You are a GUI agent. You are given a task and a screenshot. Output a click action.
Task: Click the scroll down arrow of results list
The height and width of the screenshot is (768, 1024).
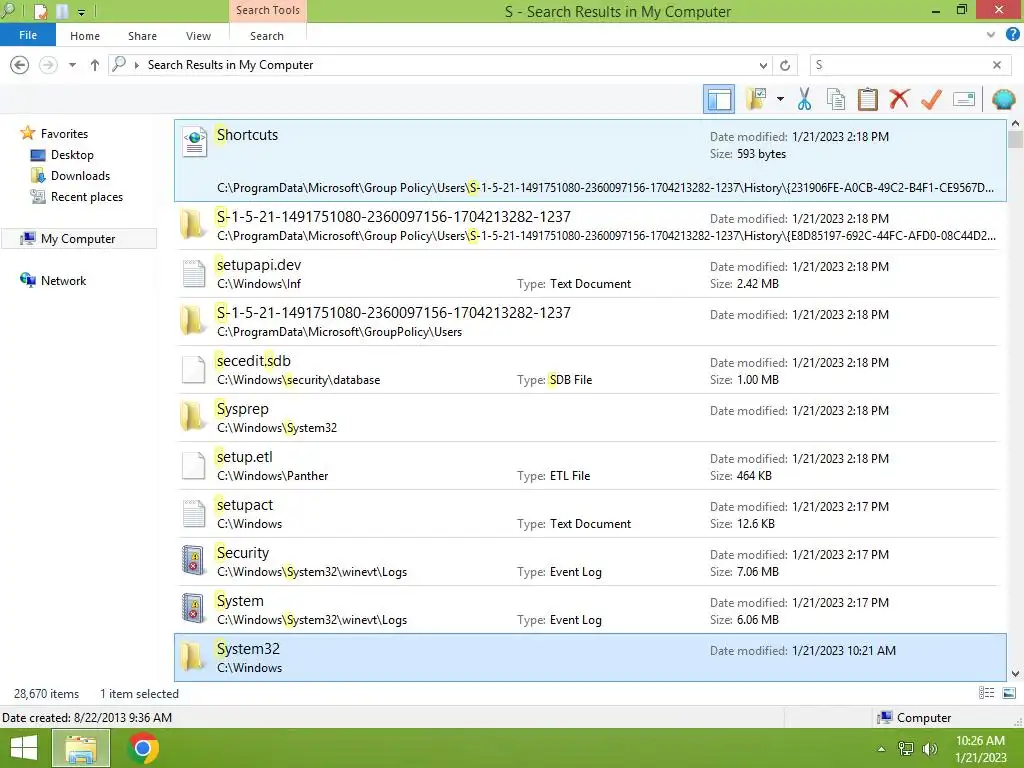[x=1015, y=674]
